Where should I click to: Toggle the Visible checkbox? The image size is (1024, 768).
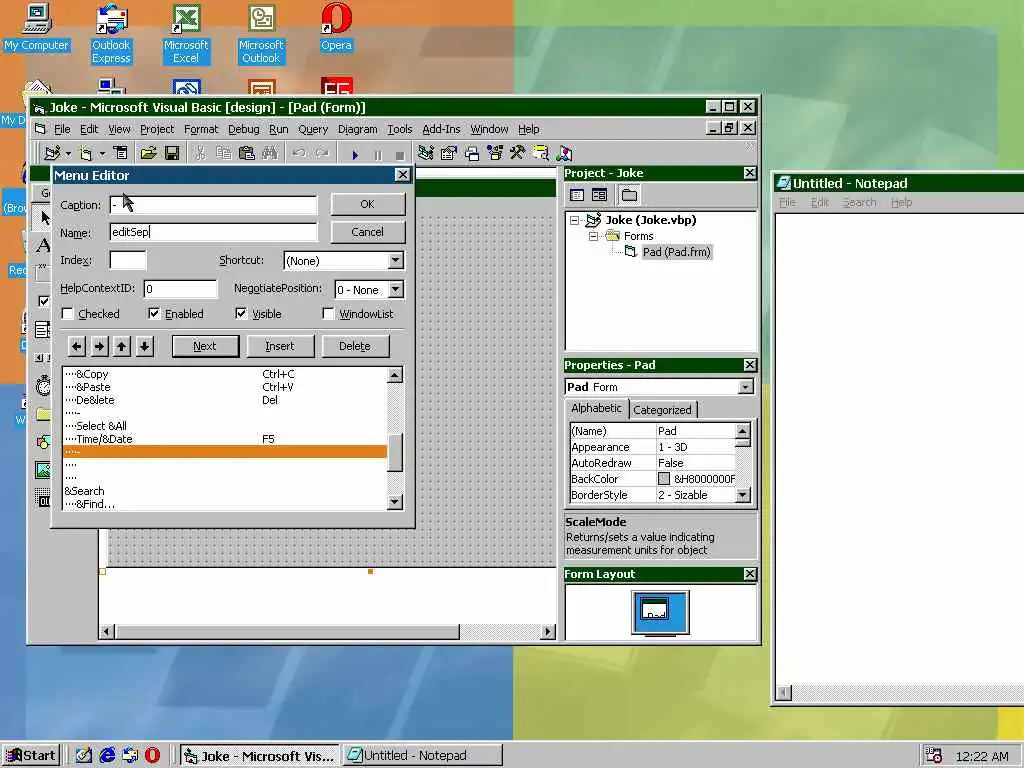click(x=241, y=313)
